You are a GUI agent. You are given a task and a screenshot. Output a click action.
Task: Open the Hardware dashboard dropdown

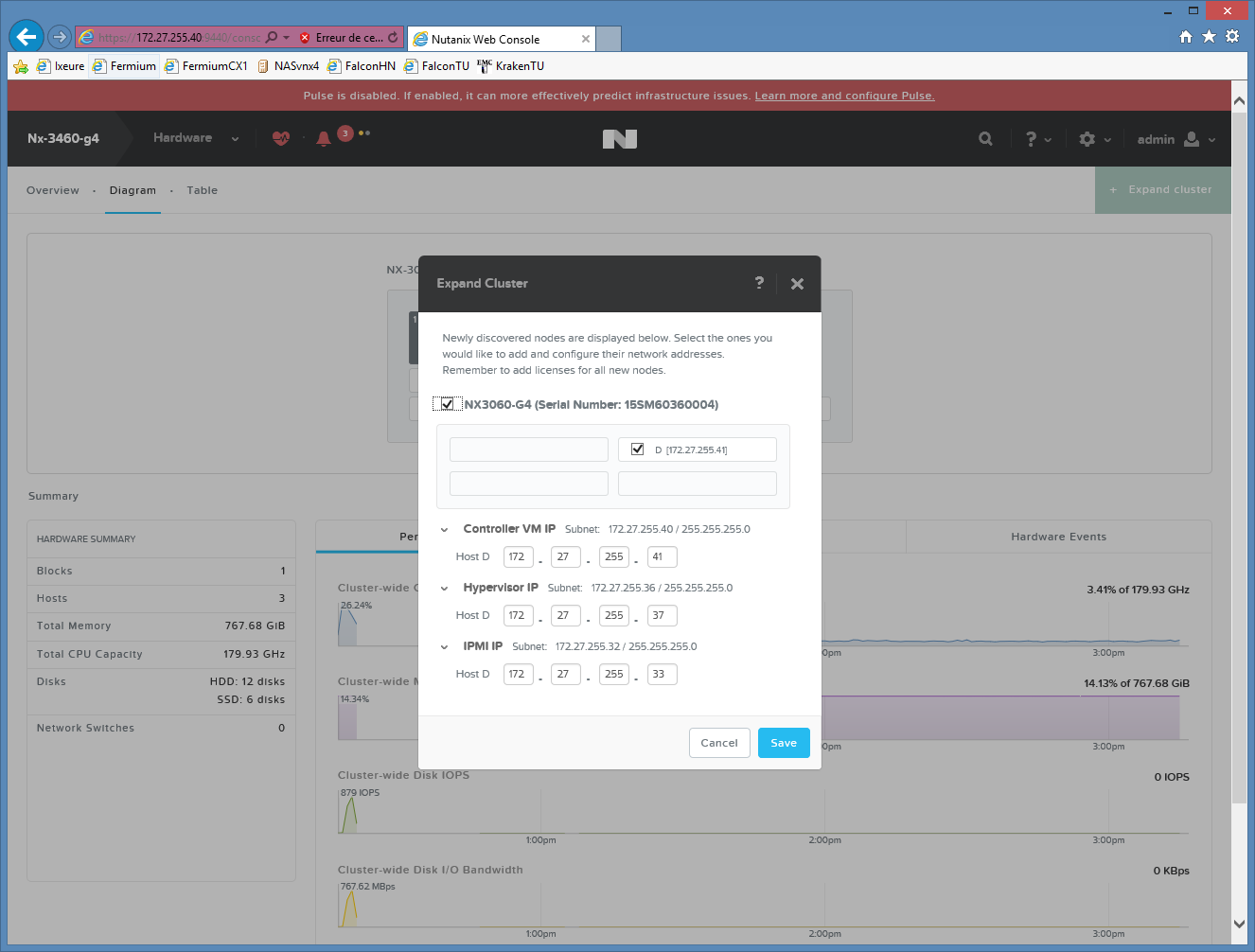[x=196, y=138]
